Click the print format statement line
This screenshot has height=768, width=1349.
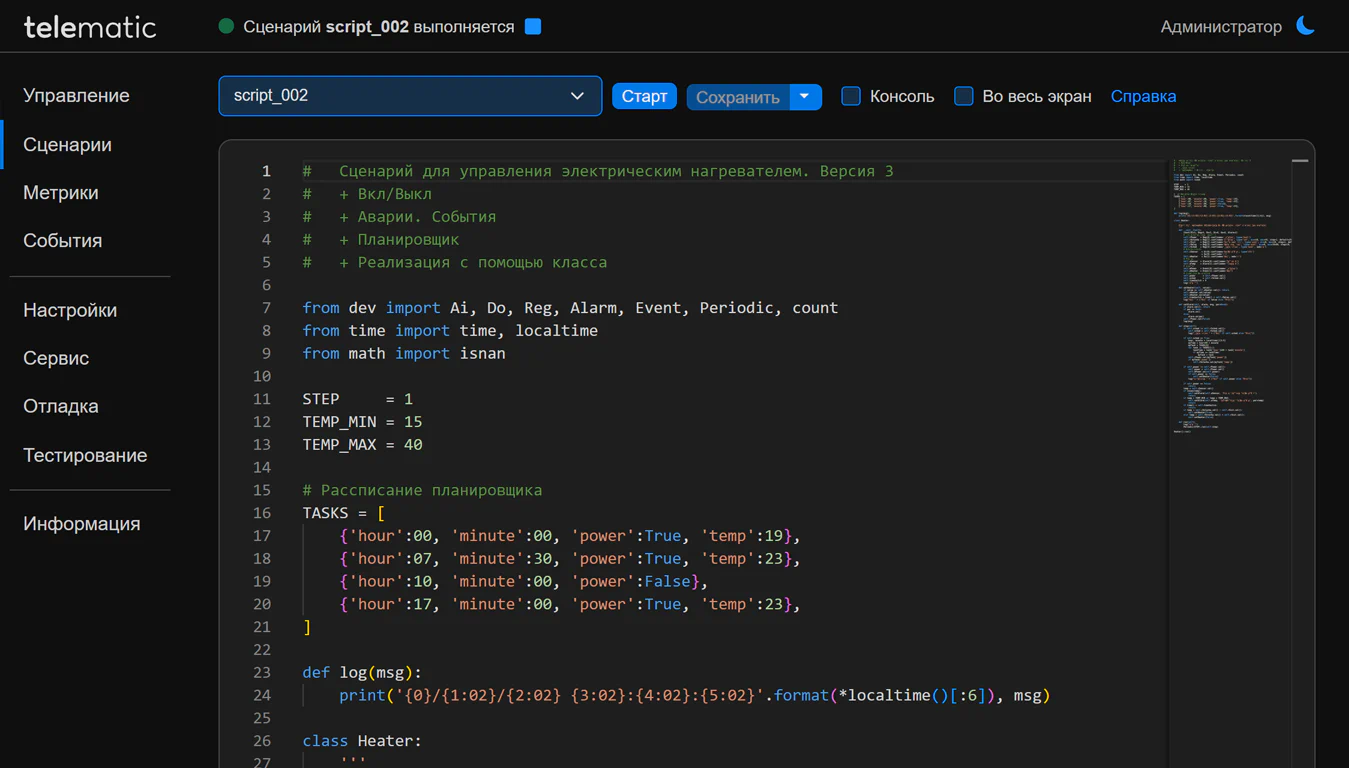click(x=695, y=695)
